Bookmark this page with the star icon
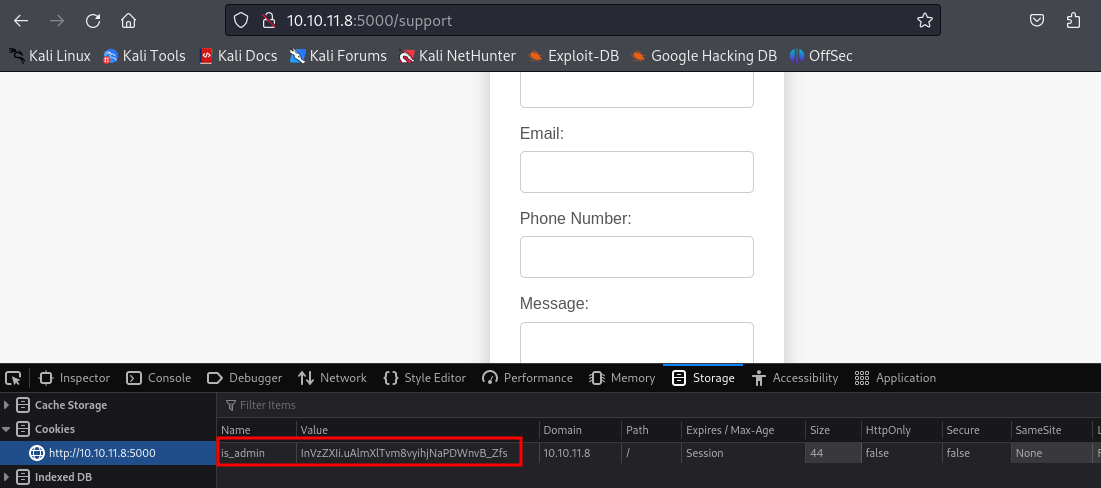 click(925, 20)
